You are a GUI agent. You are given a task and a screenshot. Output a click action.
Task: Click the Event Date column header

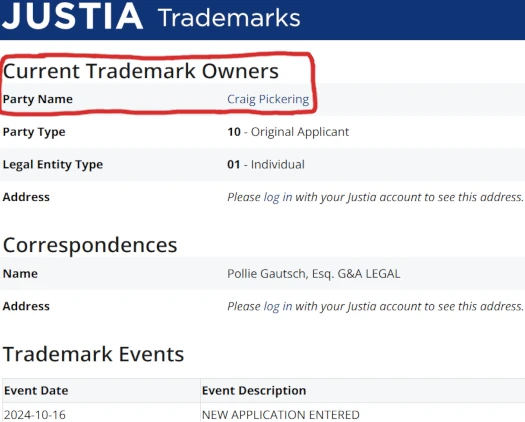36,391
